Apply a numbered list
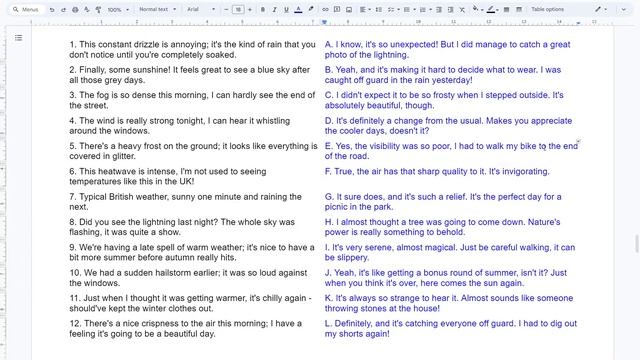This screenshot has width=640, height=360. tap(423, 9)
